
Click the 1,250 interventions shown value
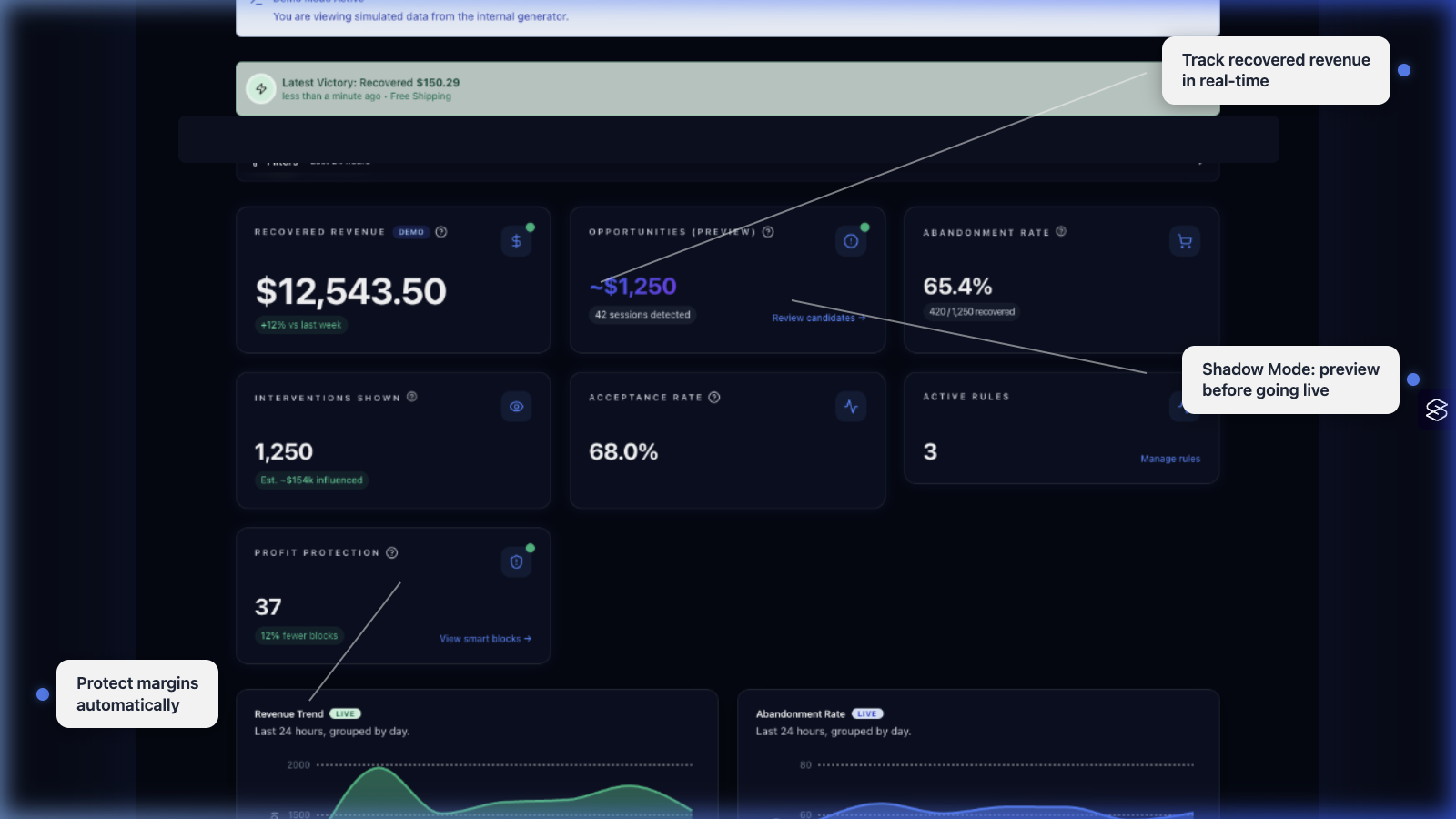click(284, 452)
